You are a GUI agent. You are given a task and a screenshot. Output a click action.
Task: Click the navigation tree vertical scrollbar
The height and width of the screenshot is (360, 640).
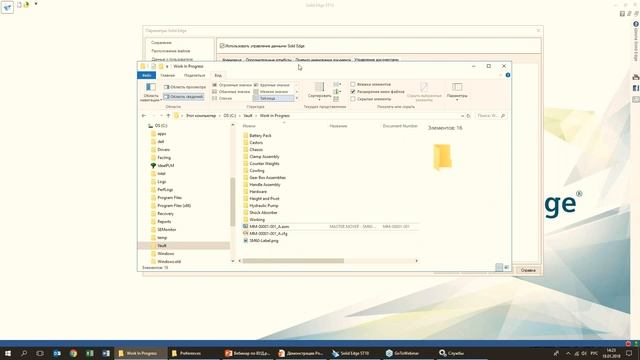point(233,202)
